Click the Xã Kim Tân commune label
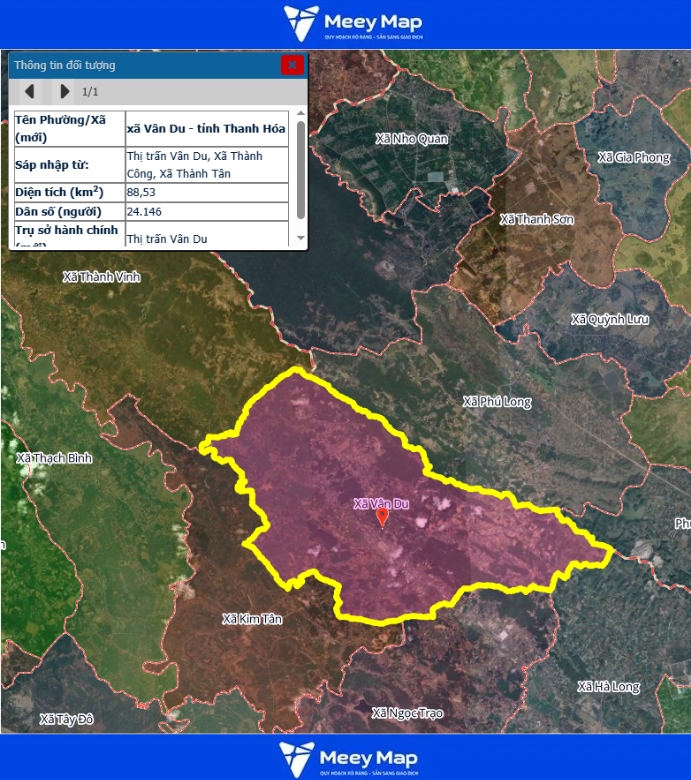 252,619
